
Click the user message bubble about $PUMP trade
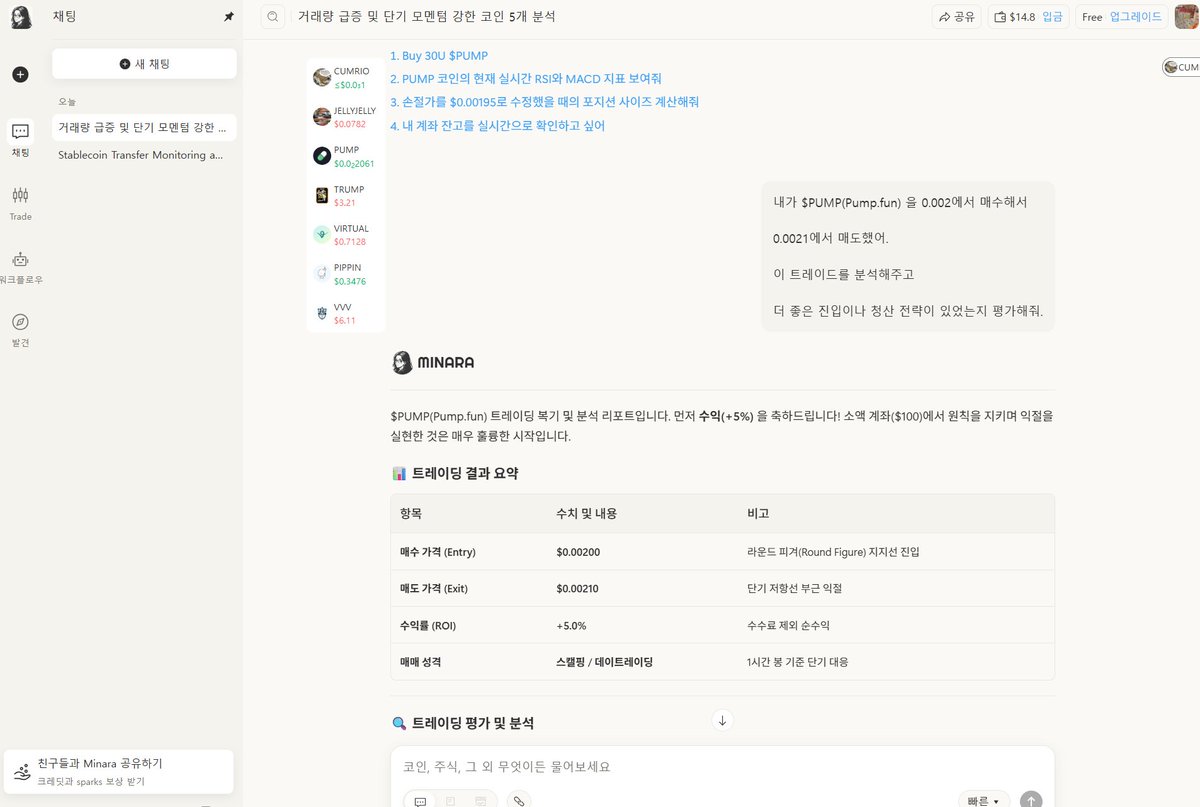tap(907, 256)
